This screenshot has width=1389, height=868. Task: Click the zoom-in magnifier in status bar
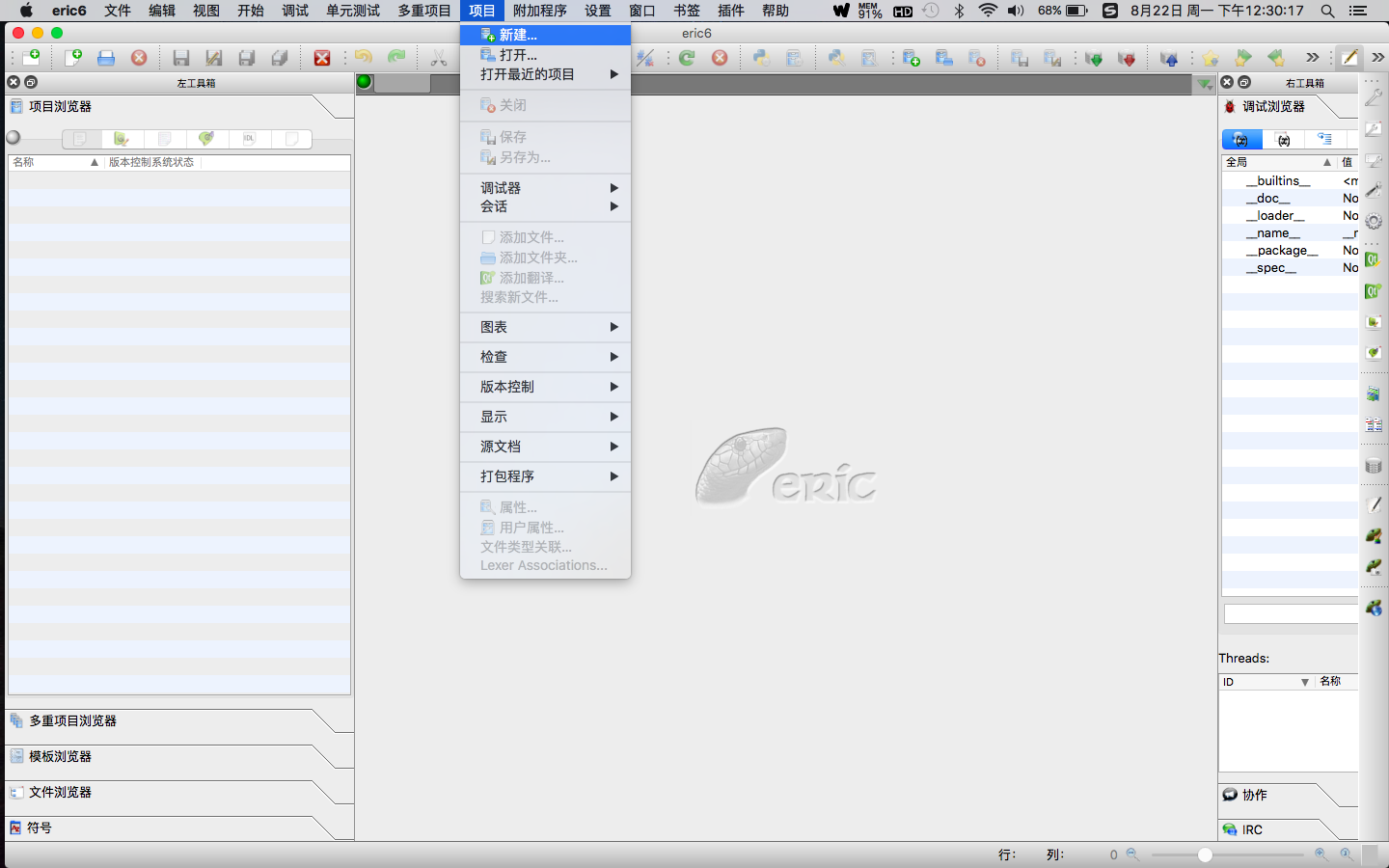(x=1321, y=854)
